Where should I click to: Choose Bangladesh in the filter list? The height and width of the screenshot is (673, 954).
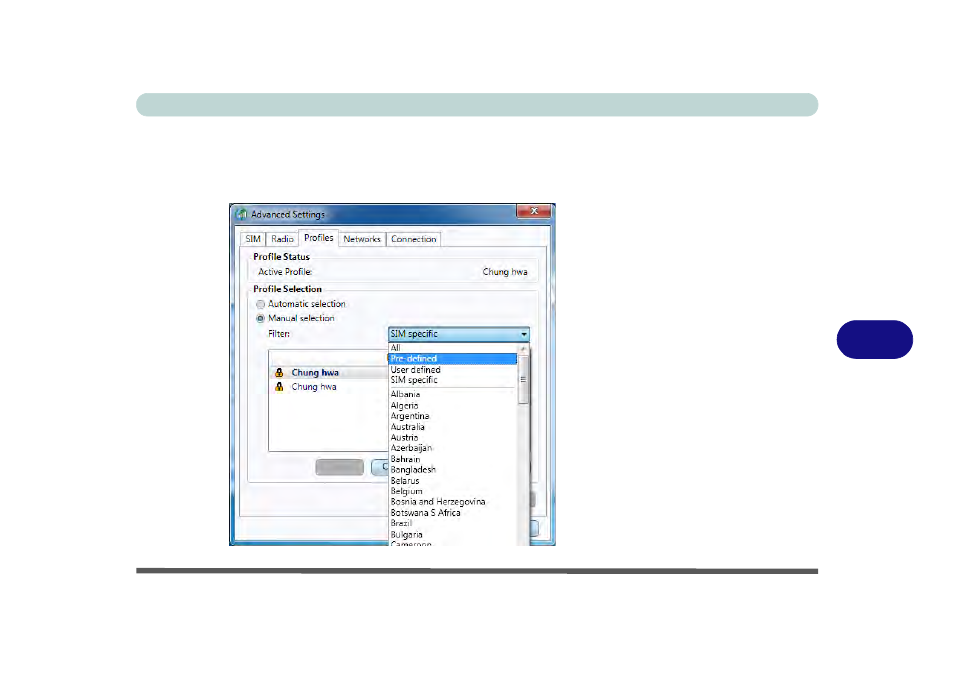(x=453, y=470)
